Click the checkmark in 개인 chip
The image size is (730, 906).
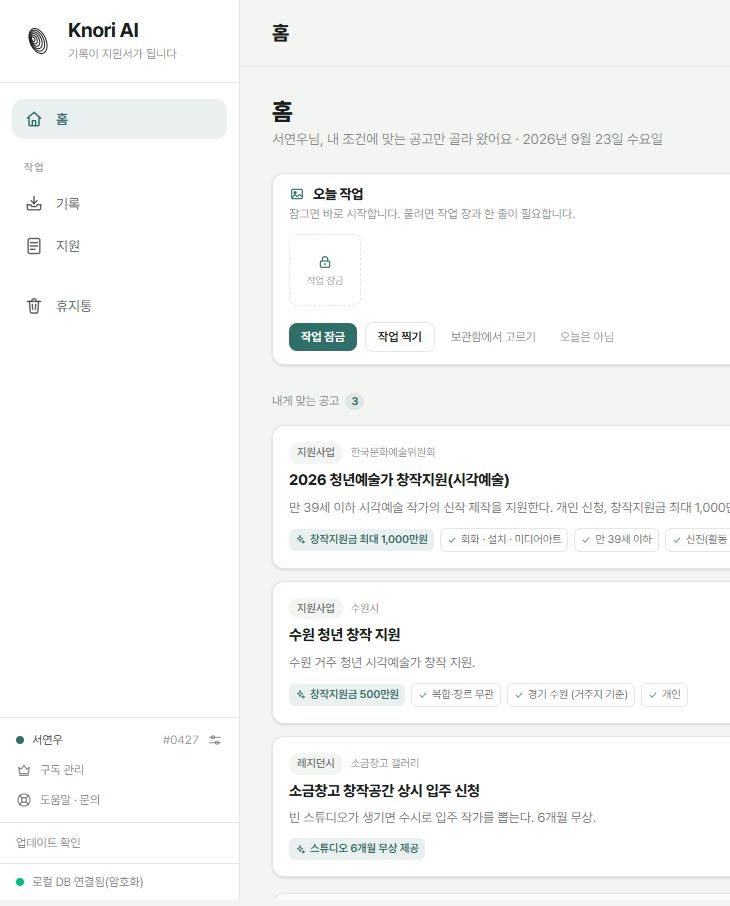pos(653,695)
